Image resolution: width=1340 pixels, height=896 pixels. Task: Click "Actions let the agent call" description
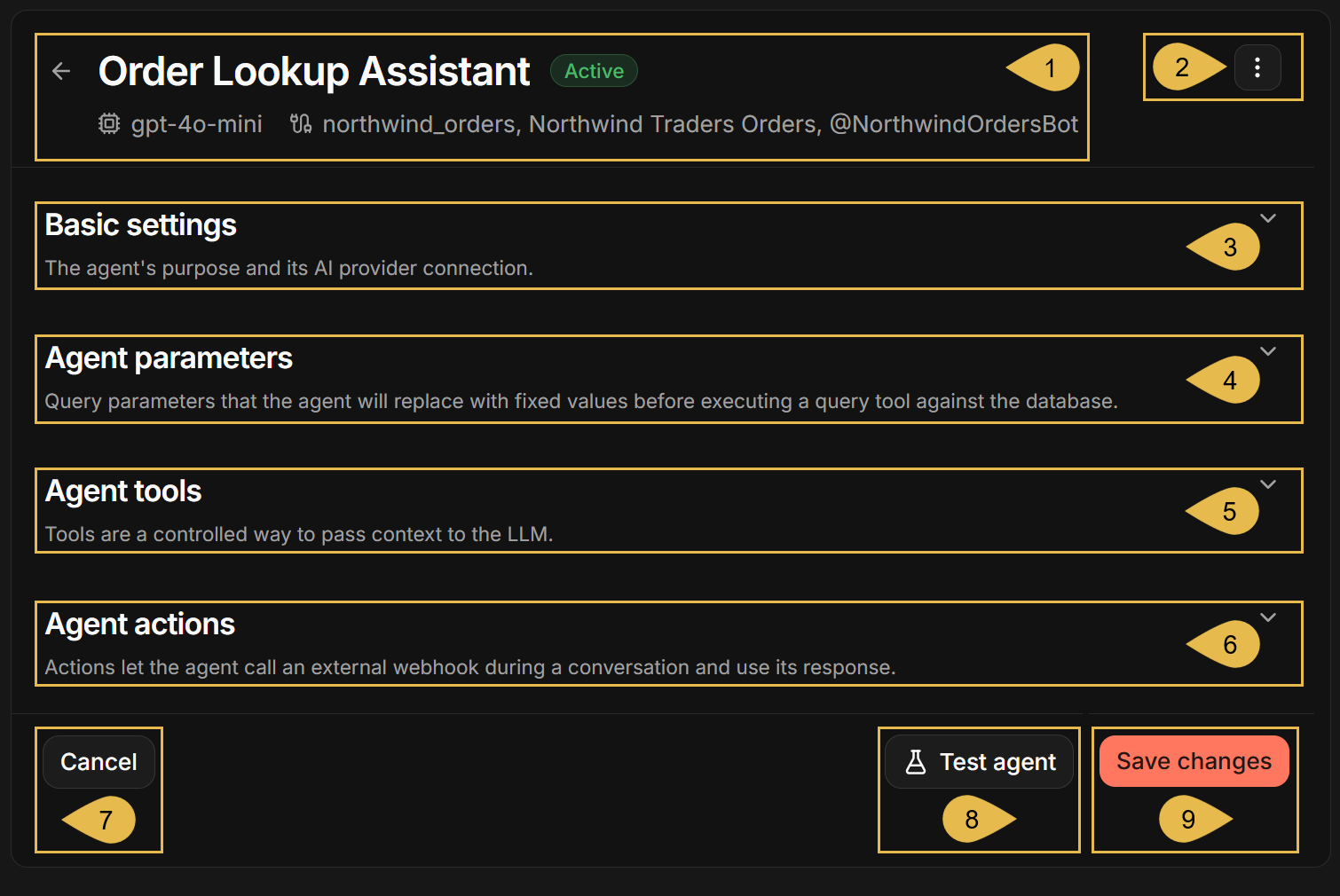470,667
